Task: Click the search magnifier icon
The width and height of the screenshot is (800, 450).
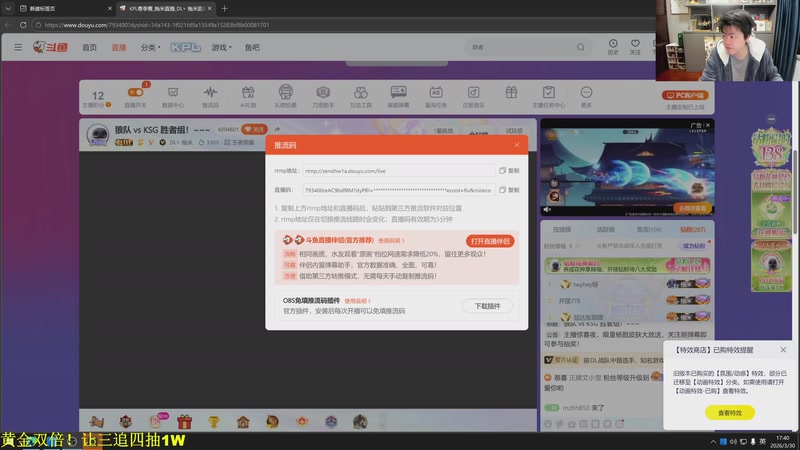Action: point(581,47)
